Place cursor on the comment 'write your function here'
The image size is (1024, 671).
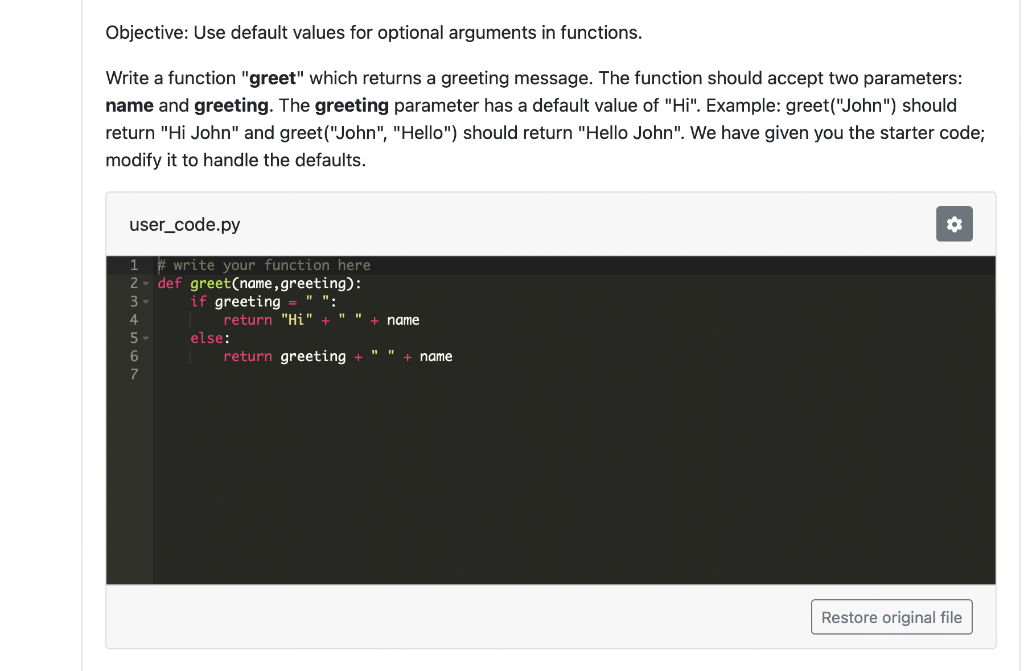[260, 265]
